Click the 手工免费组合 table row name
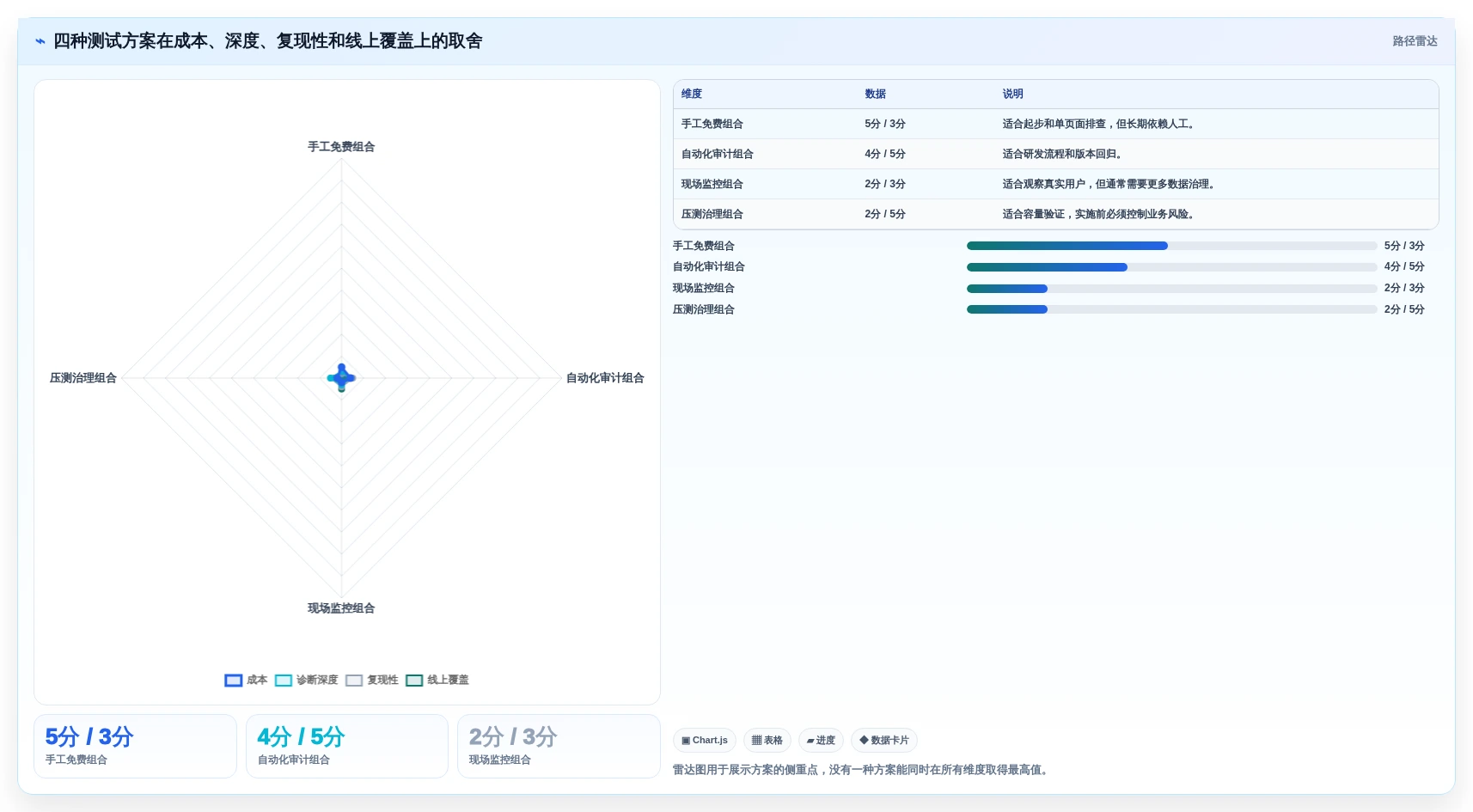Viewport: 1473px width, 812px height. point(712,125)
